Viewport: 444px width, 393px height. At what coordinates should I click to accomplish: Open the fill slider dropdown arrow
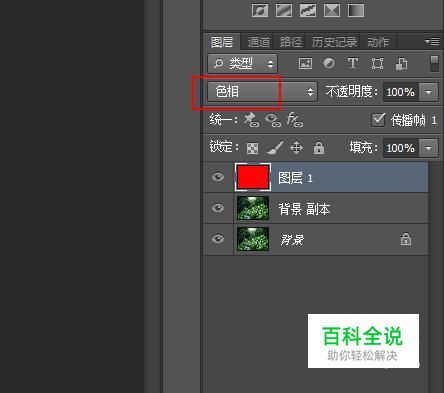[x=428, y=148]
